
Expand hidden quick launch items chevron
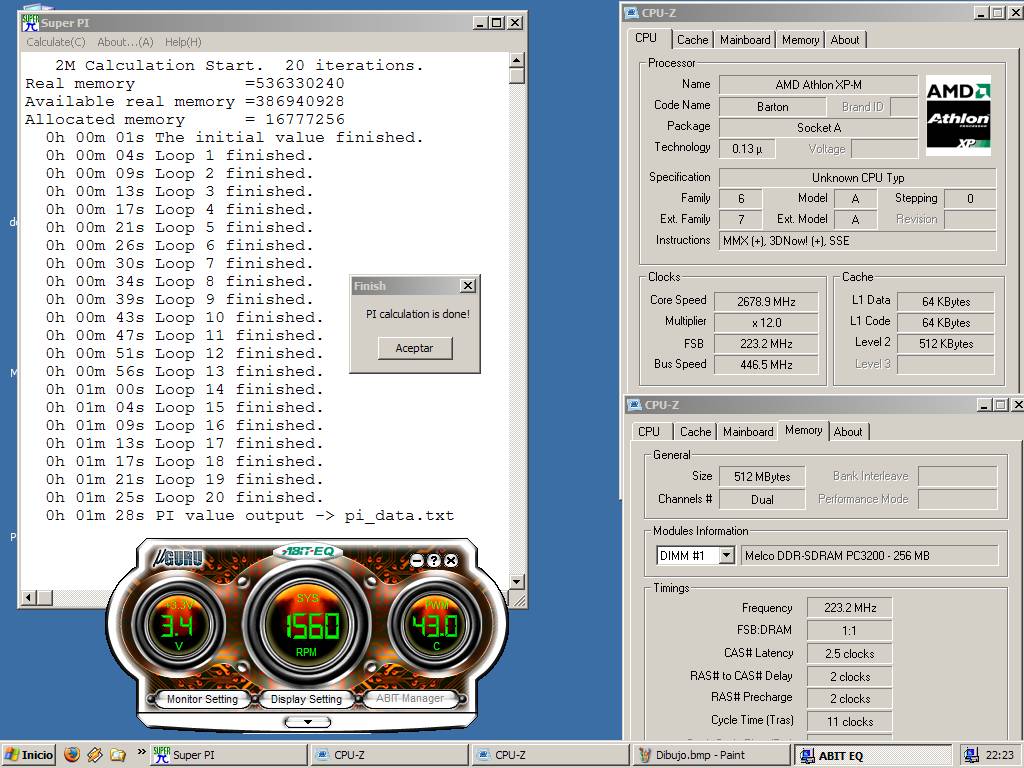click(x=141, y=751)
